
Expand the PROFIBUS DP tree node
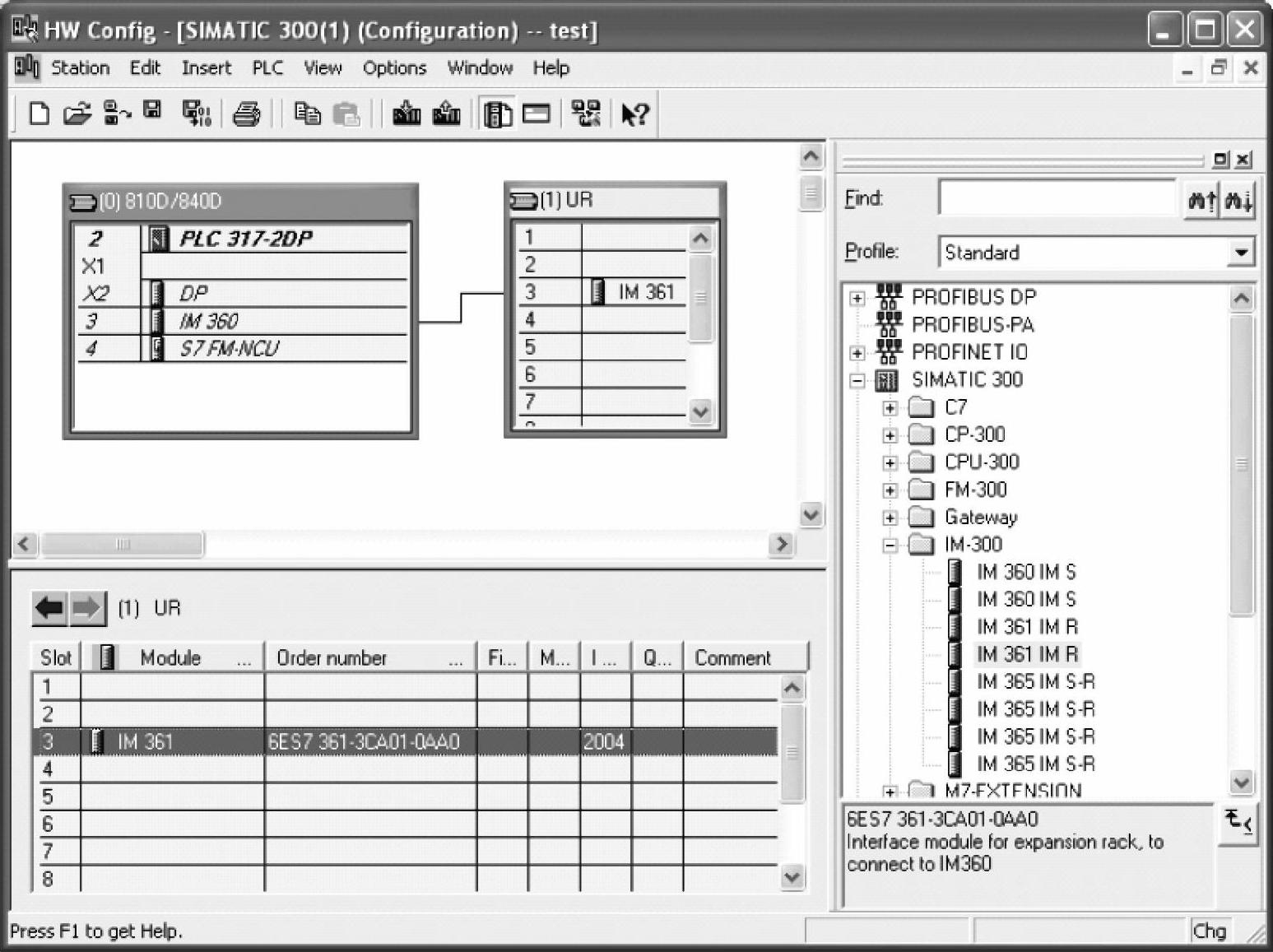pos(857,298)
